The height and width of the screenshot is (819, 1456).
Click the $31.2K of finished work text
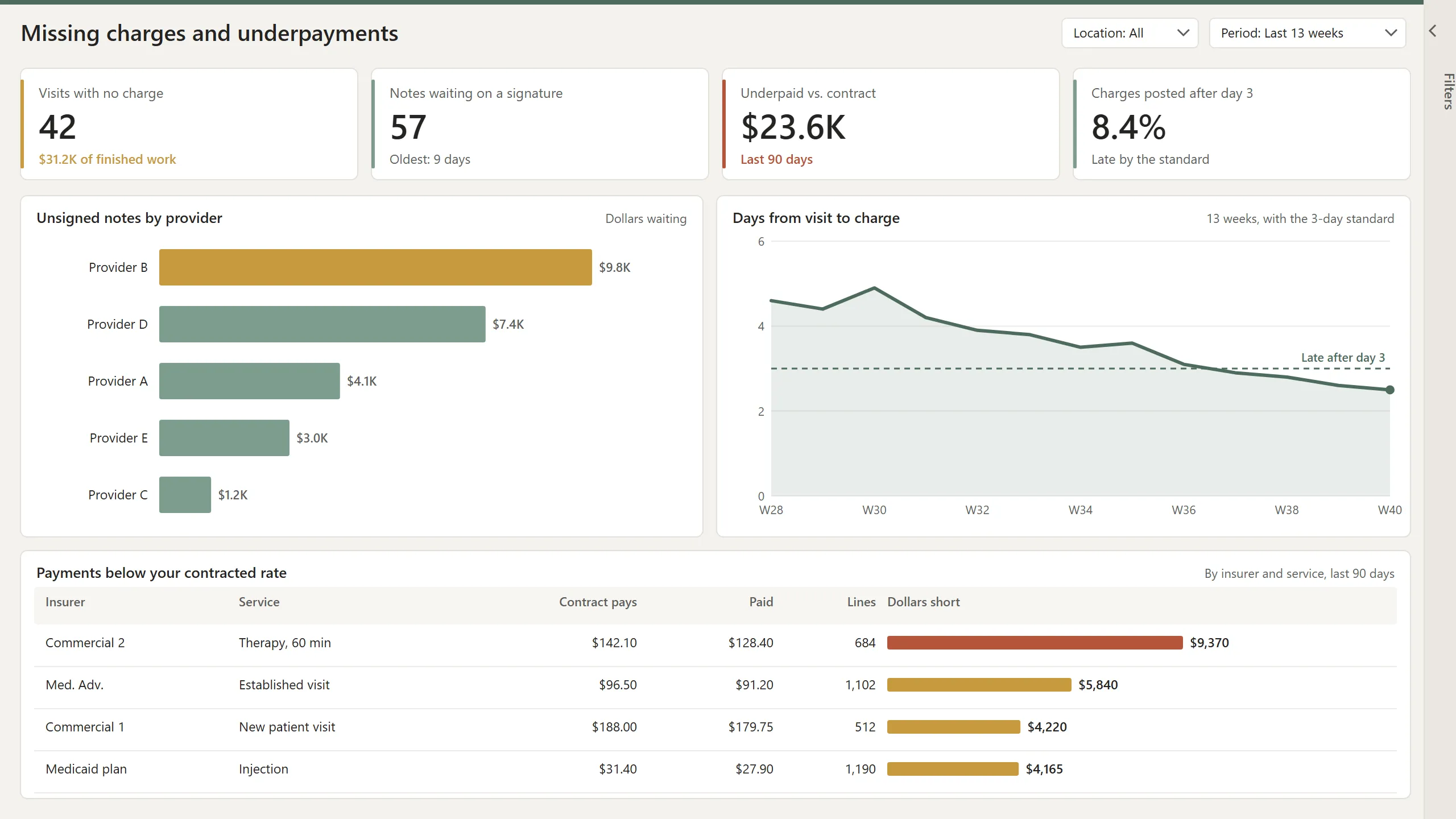click(107, 159)
